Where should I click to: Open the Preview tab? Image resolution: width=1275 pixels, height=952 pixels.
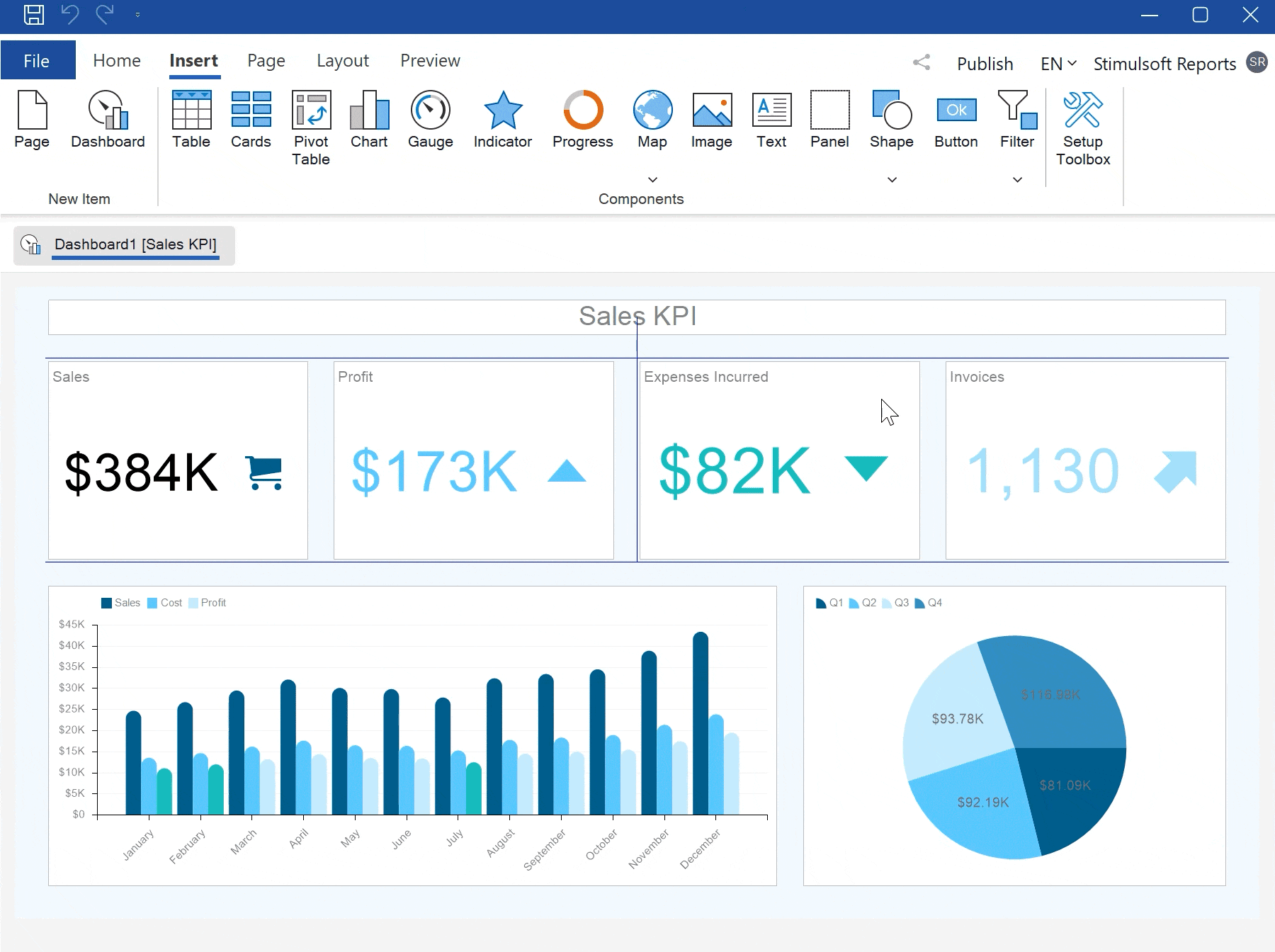tap(430, 61)
